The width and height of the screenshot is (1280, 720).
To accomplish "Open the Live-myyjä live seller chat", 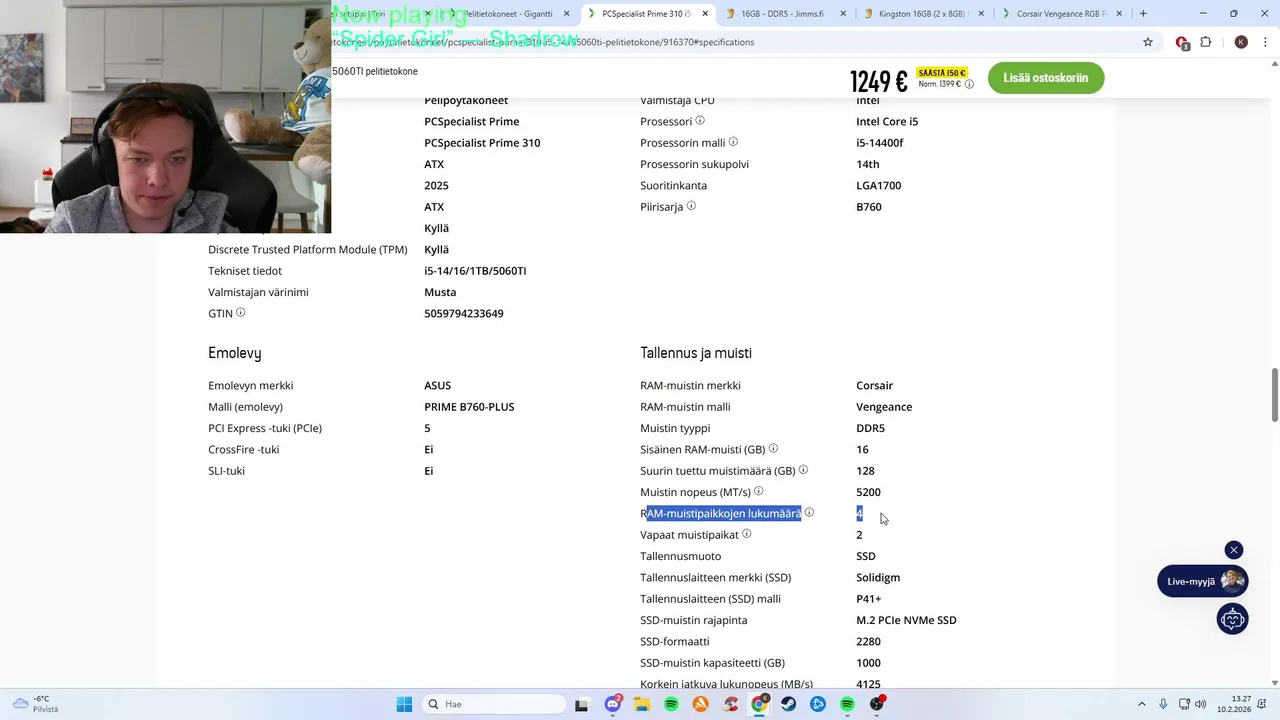I will coord(1203,581).
